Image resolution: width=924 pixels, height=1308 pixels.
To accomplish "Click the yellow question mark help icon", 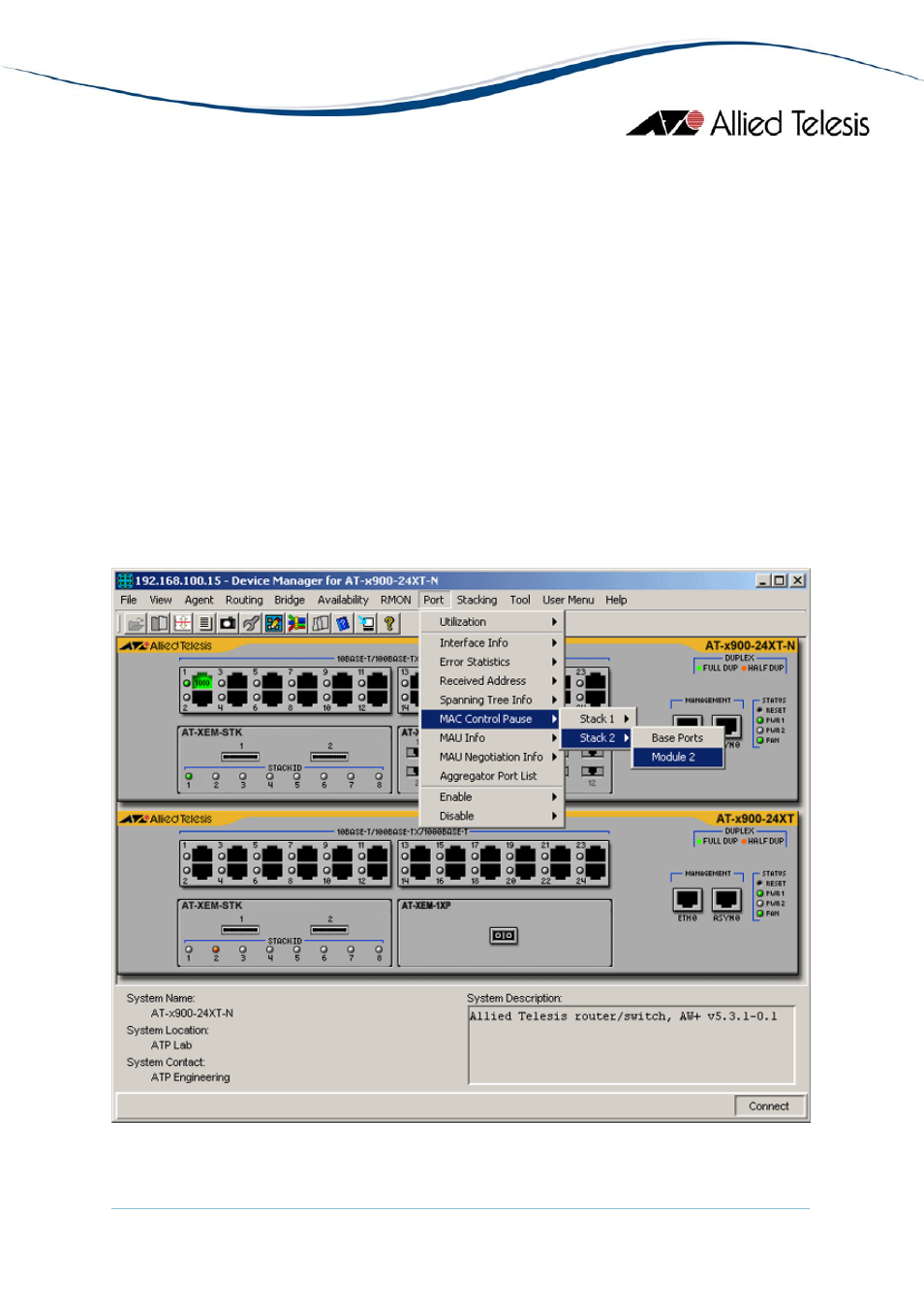I will click(389, 624).
